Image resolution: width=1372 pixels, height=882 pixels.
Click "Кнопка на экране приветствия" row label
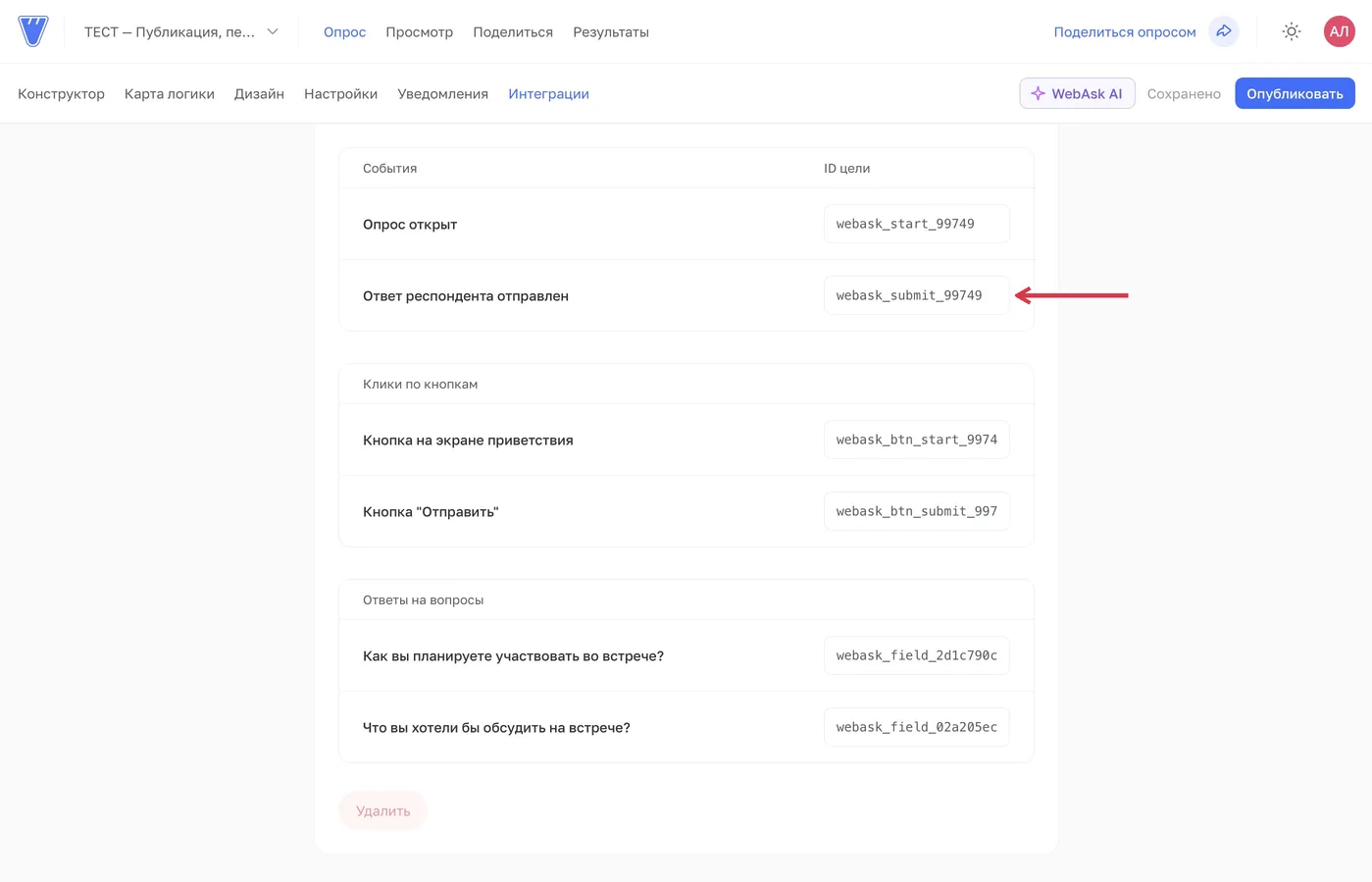[468, 441]
